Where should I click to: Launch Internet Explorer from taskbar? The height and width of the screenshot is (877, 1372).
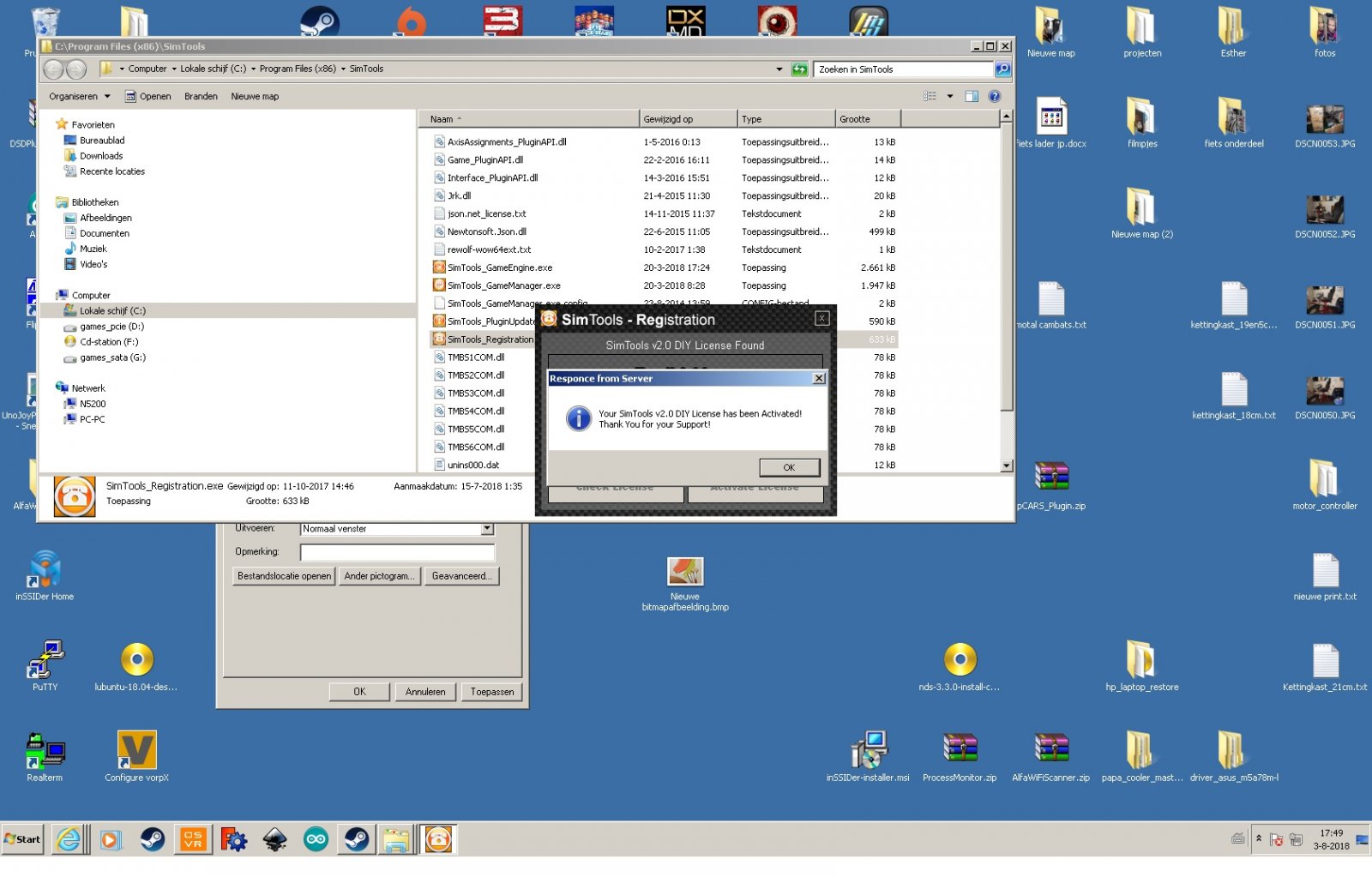coord(69,839)
